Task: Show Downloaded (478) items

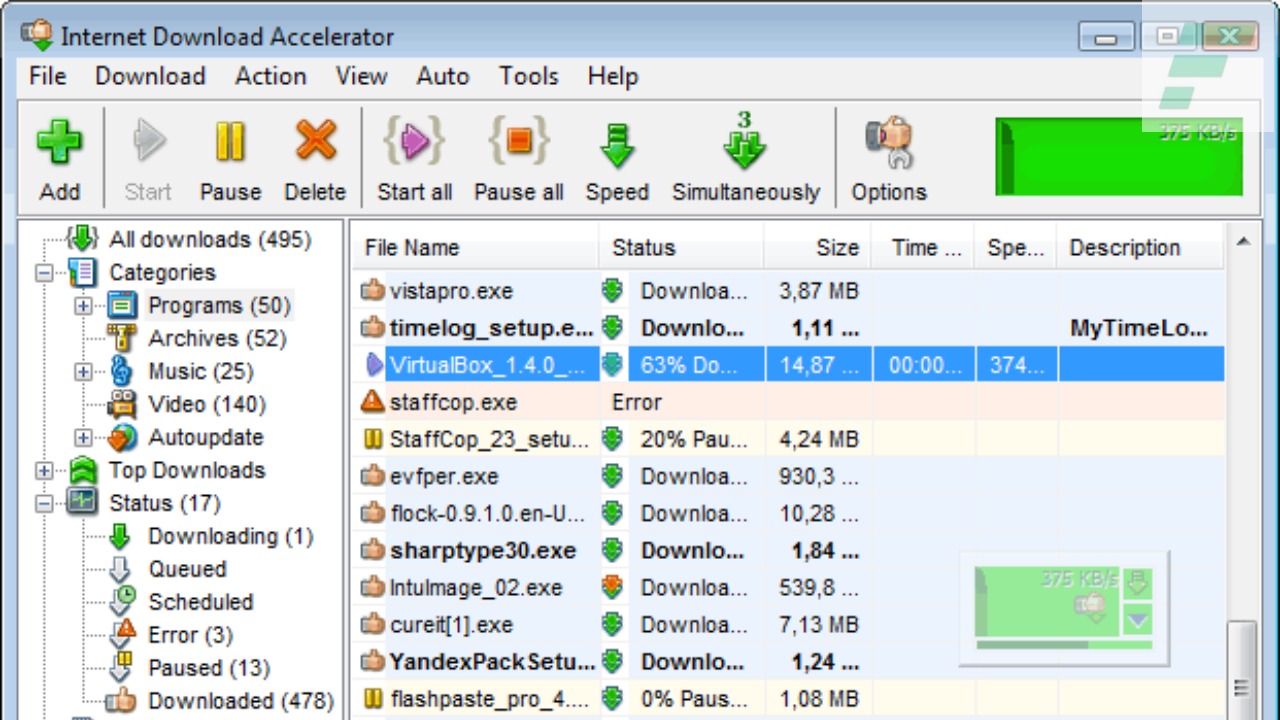Action: [x=240, y=701]
